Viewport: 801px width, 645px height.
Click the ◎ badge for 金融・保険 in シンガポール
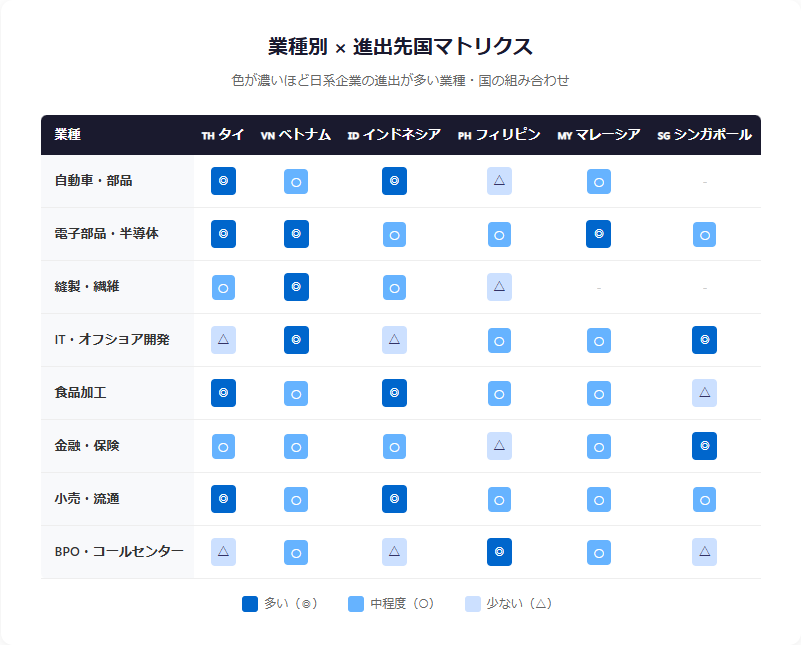click(704, 446)
